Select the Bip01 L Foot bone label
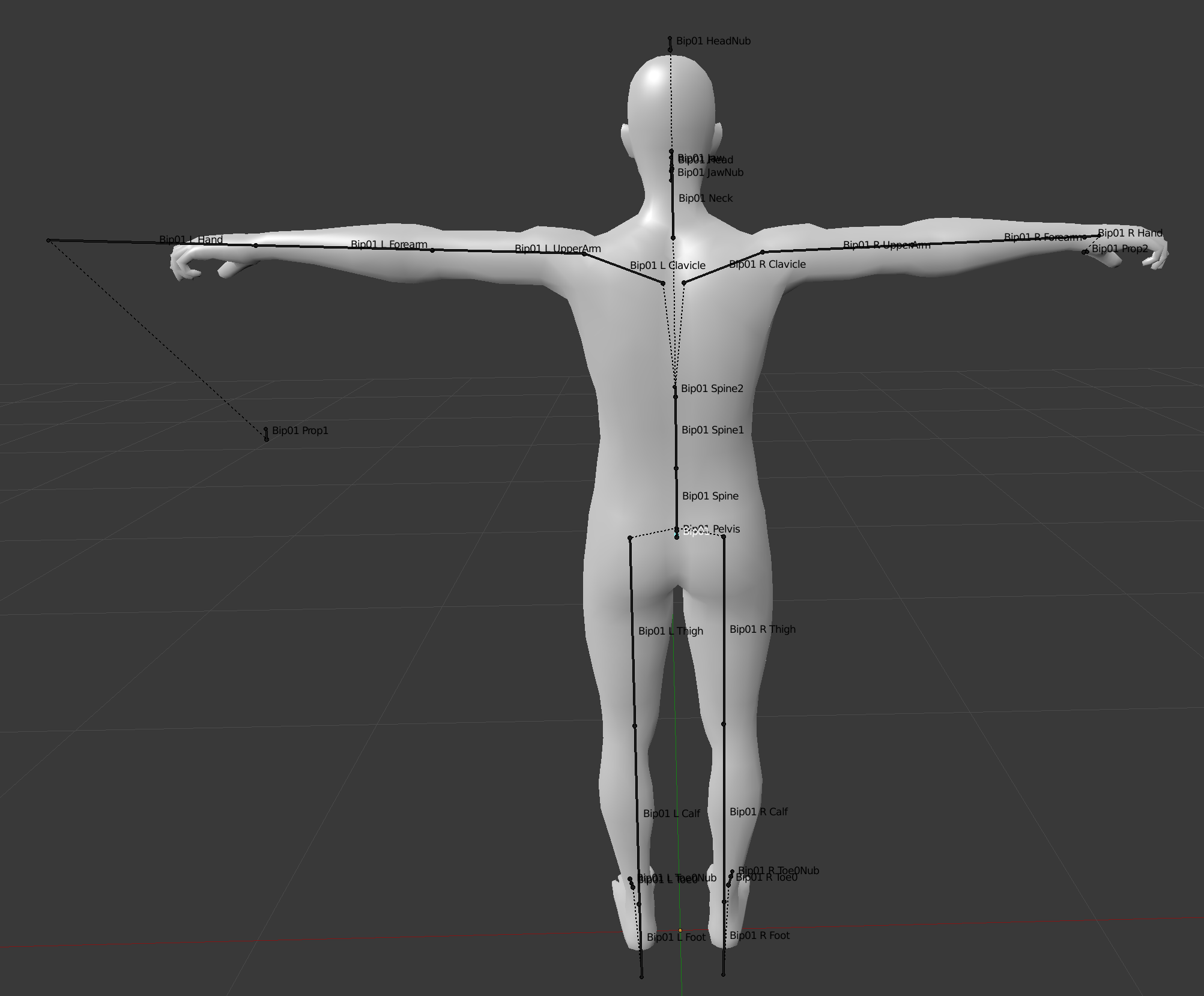This screenshot has width=1204, height=996. [x=676, y=937]
